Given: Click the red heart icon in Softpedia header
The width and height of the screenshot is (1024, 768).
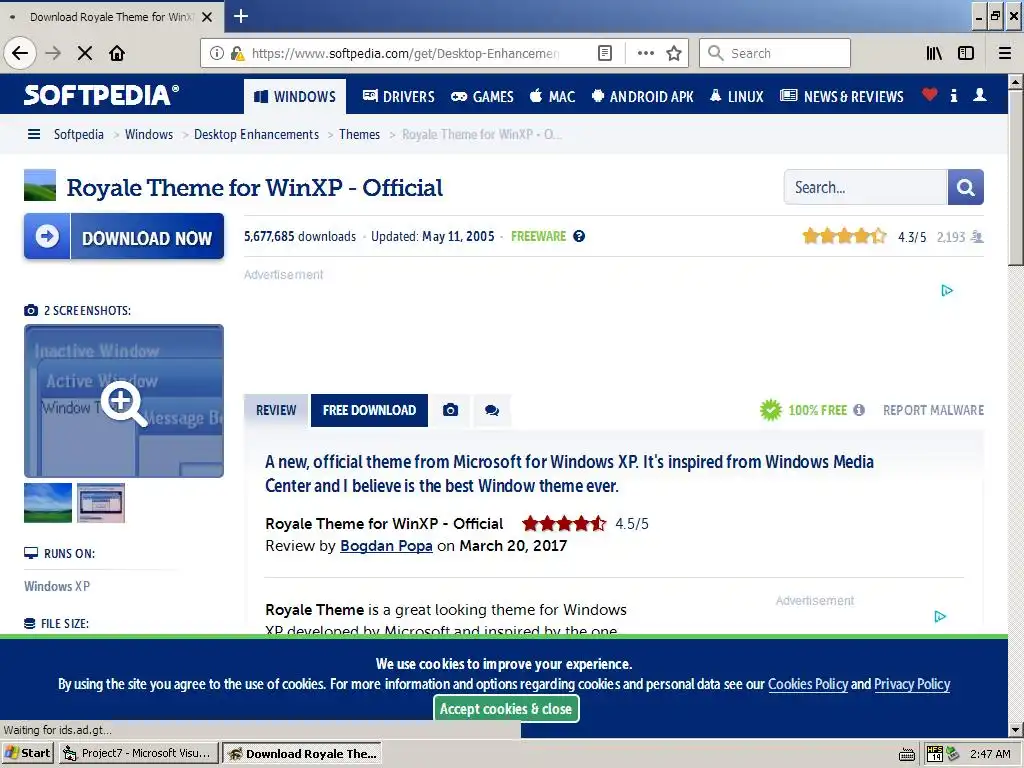Looking at the screenshot, I should (929, 95).
